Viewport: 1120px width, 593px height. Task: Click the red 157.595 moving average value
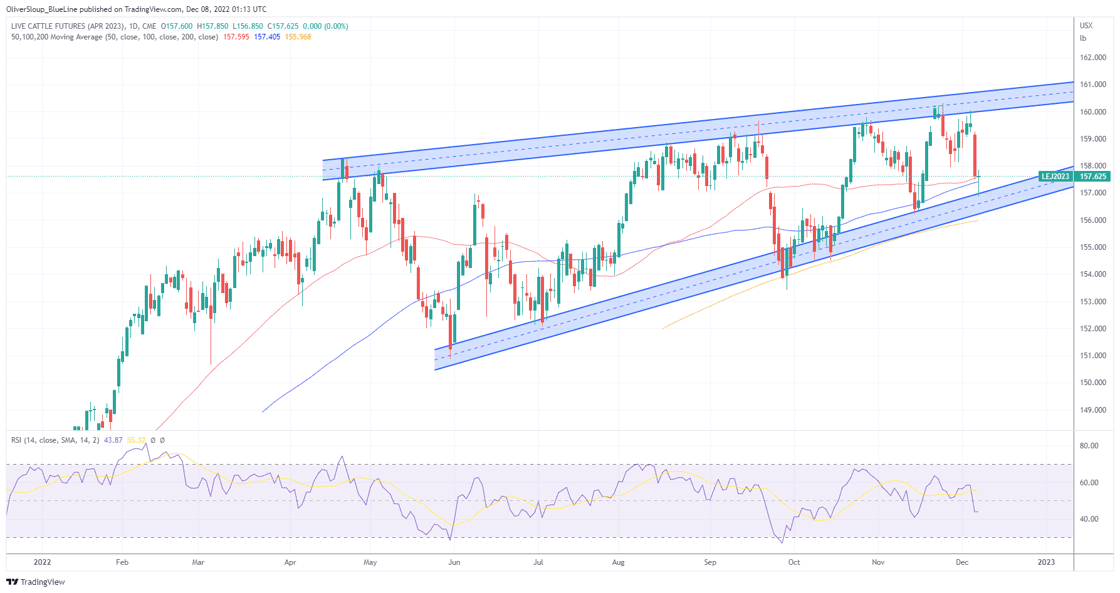click(x=236, y=36)
